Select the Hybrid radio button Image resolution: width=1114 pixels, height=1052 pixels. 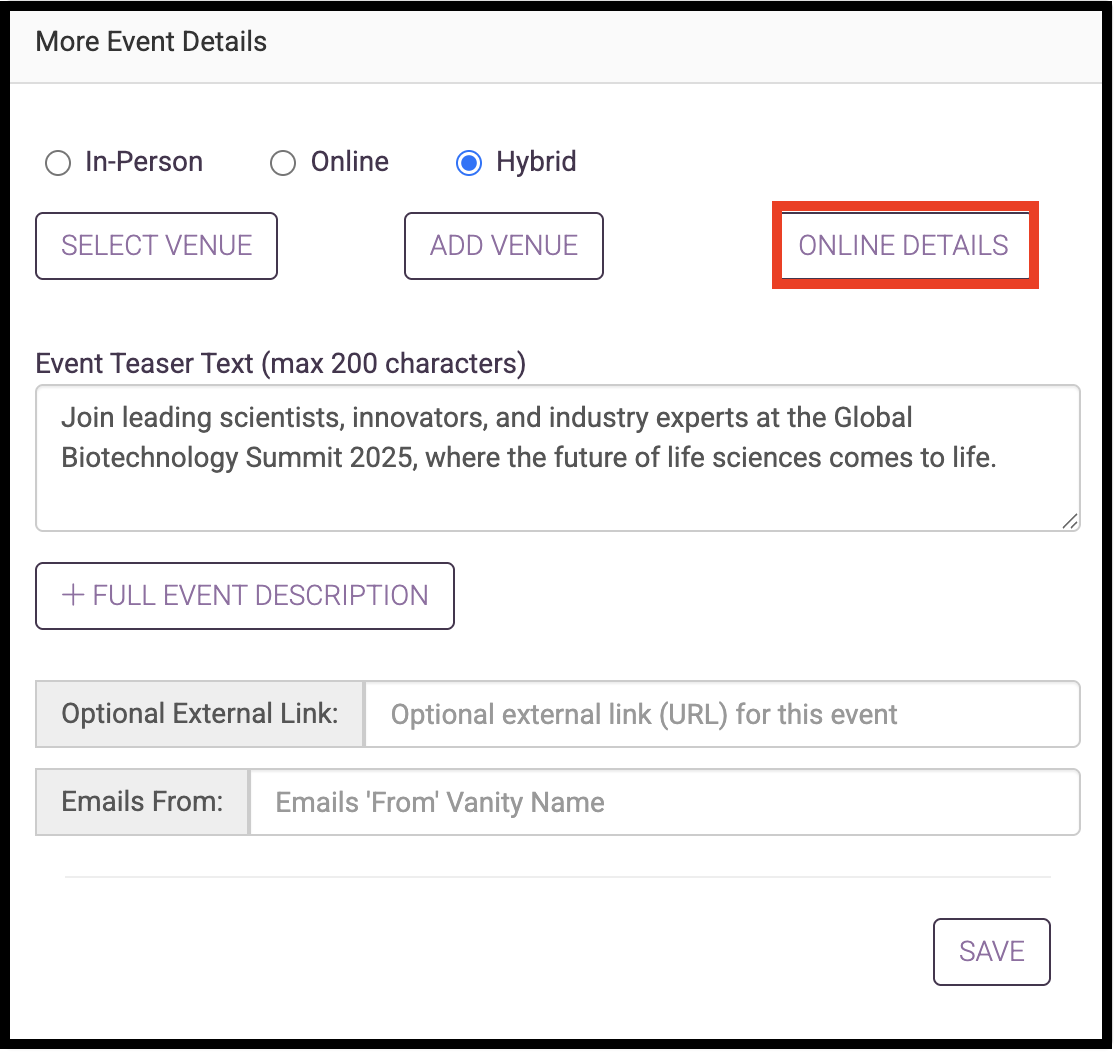[x=469, y=163]
